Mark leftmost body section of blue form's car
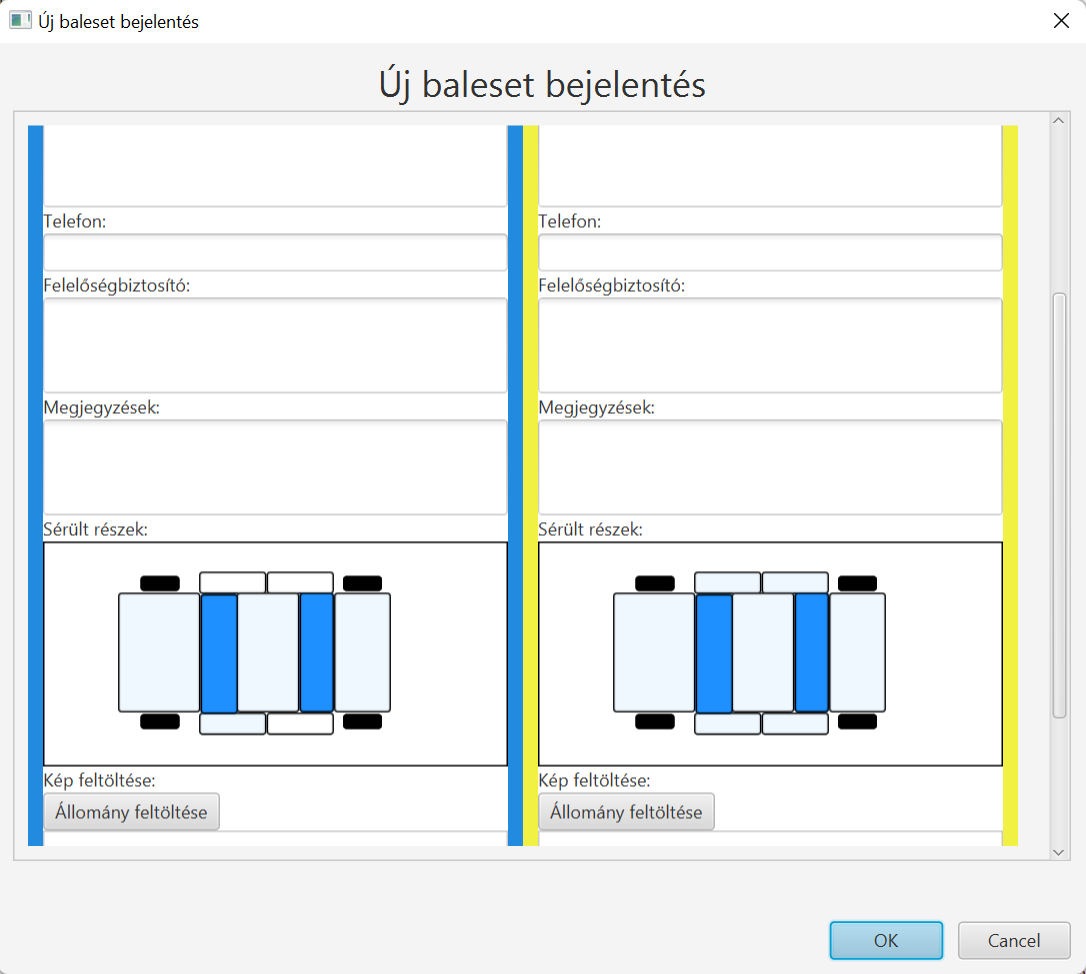The width and height of the screenshot is (1086, 974). (159, 653)
